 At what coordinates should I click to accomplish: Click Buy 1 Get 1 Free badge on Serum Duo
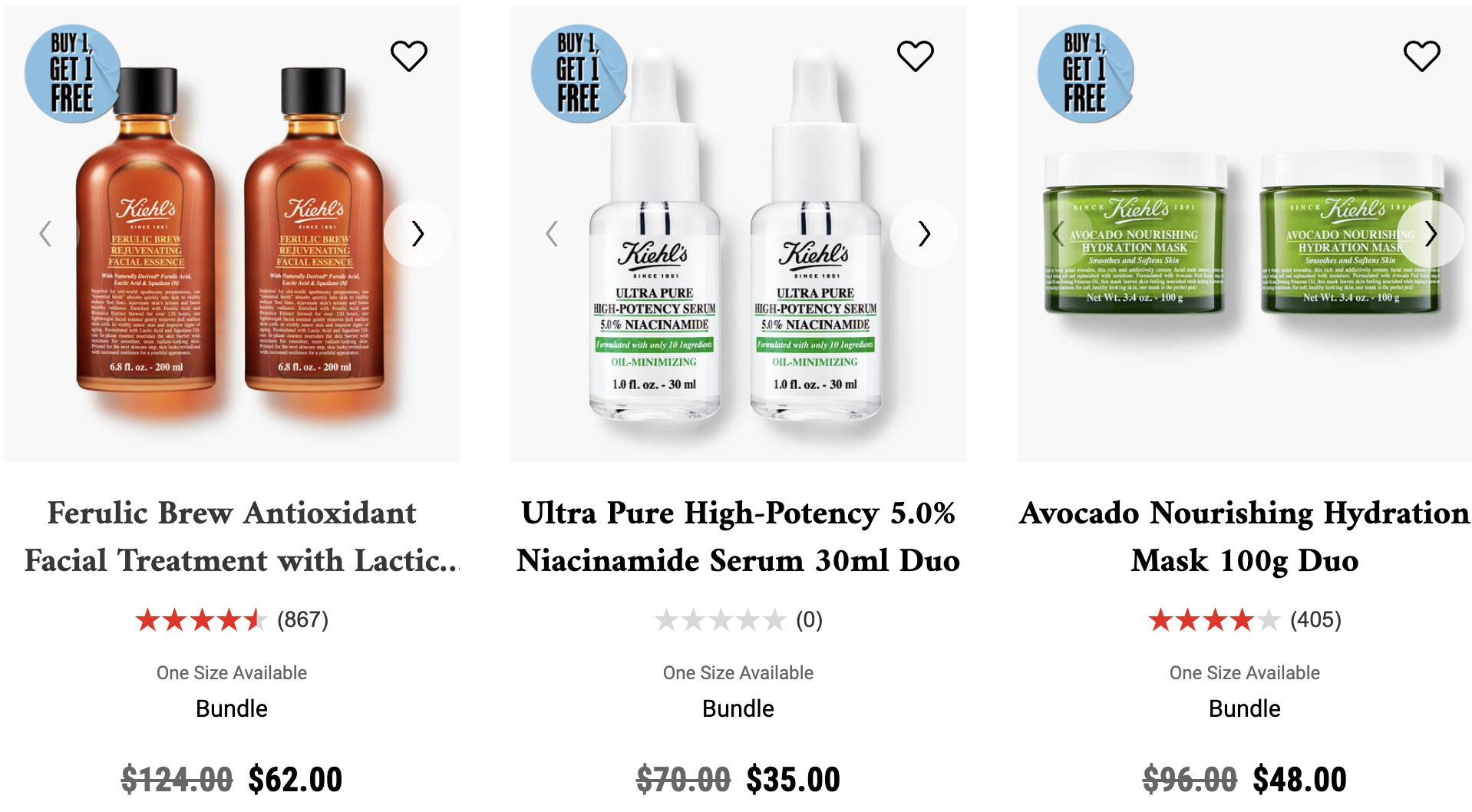(579, 74)
